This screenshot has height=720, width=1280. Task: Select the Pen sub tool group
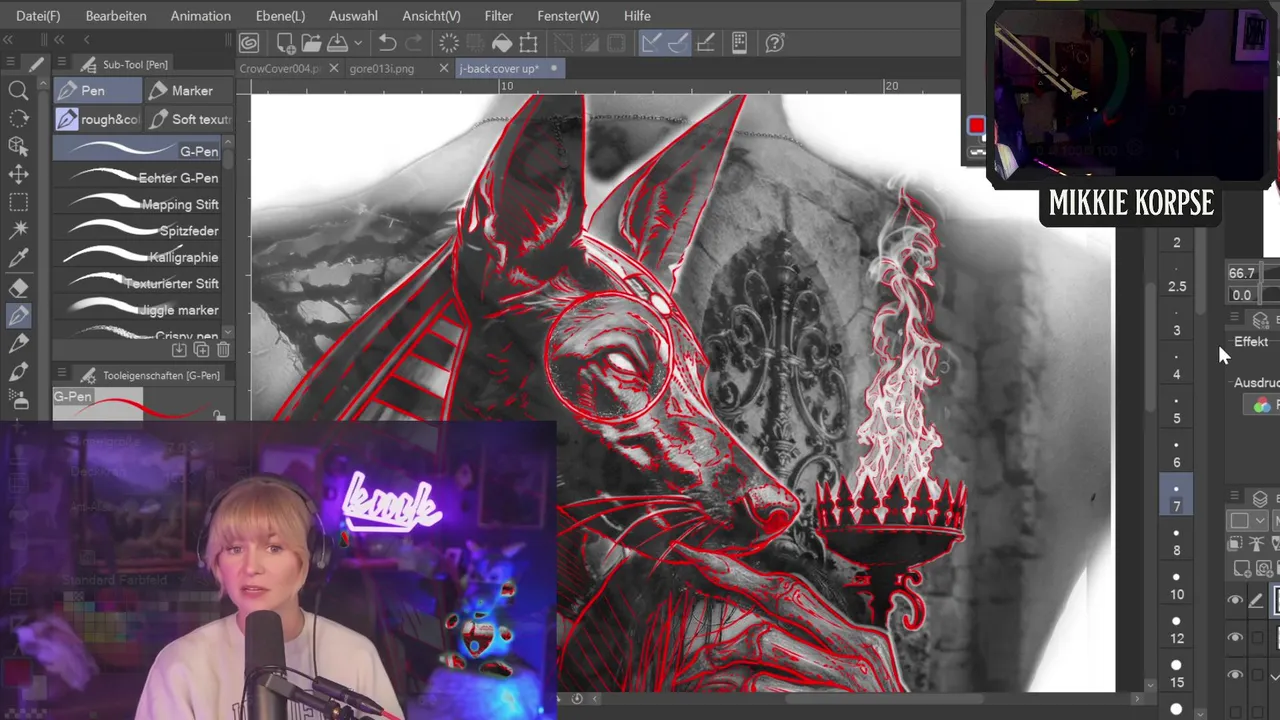(97, 90)
